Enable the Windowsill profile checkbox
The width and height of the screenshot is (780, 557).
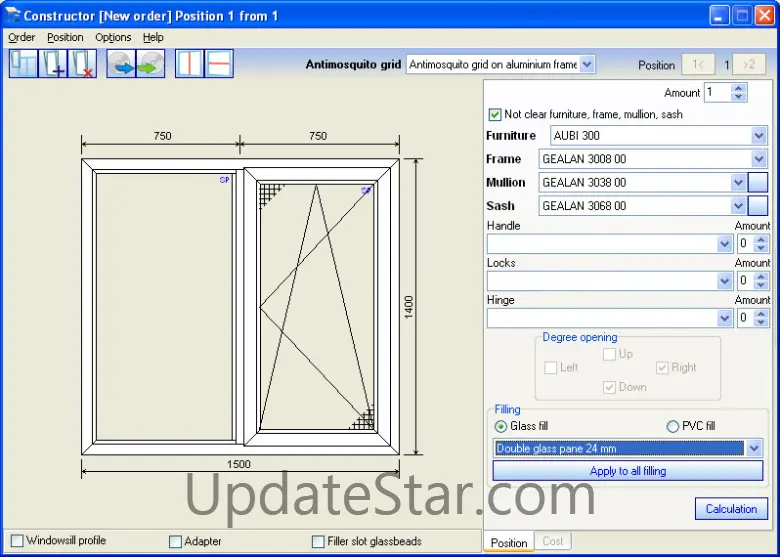pos(17,541)
